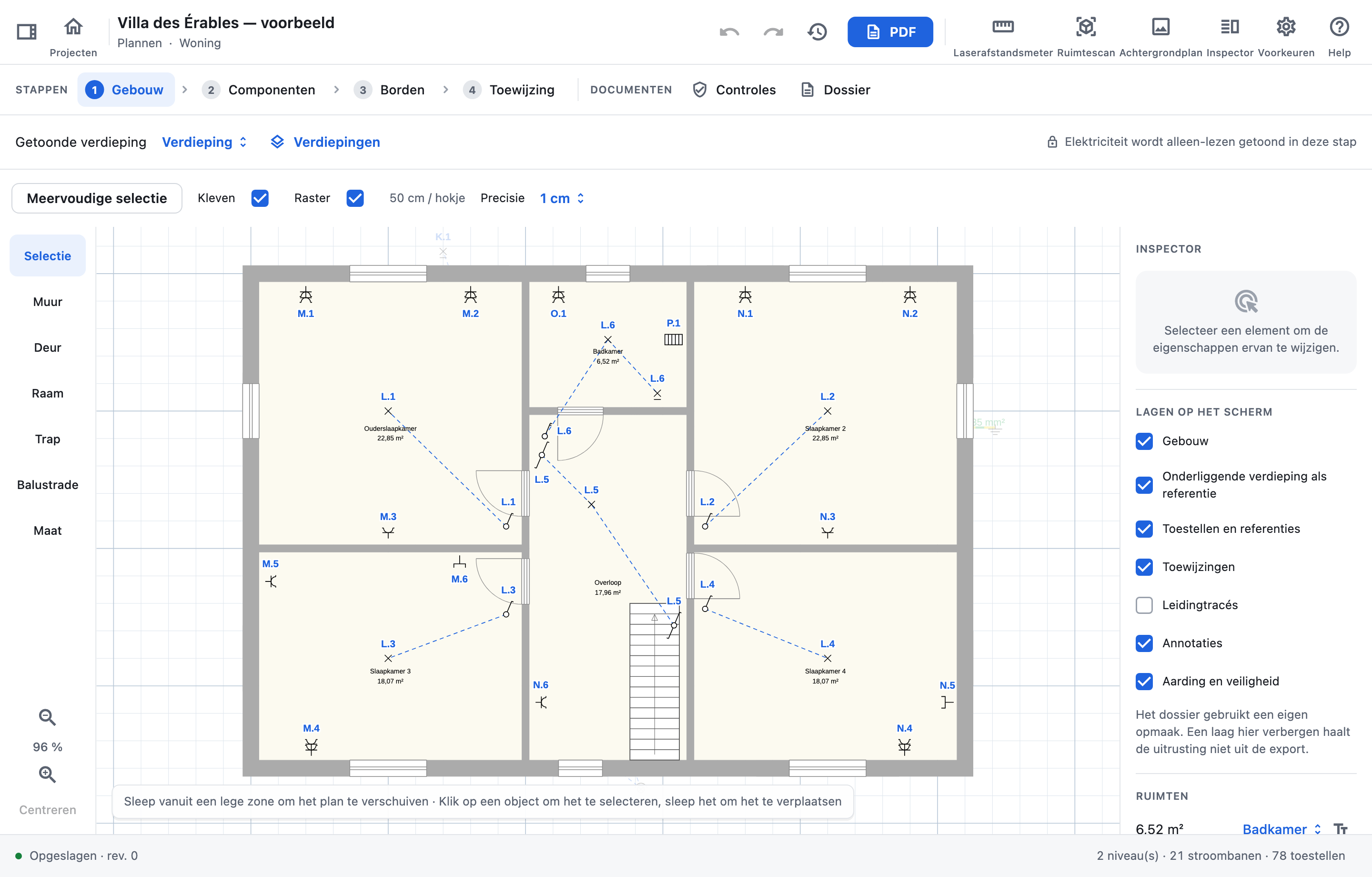Uncheck the Raster checkbox
1372x877 pixels.
[x=355, y=198]
